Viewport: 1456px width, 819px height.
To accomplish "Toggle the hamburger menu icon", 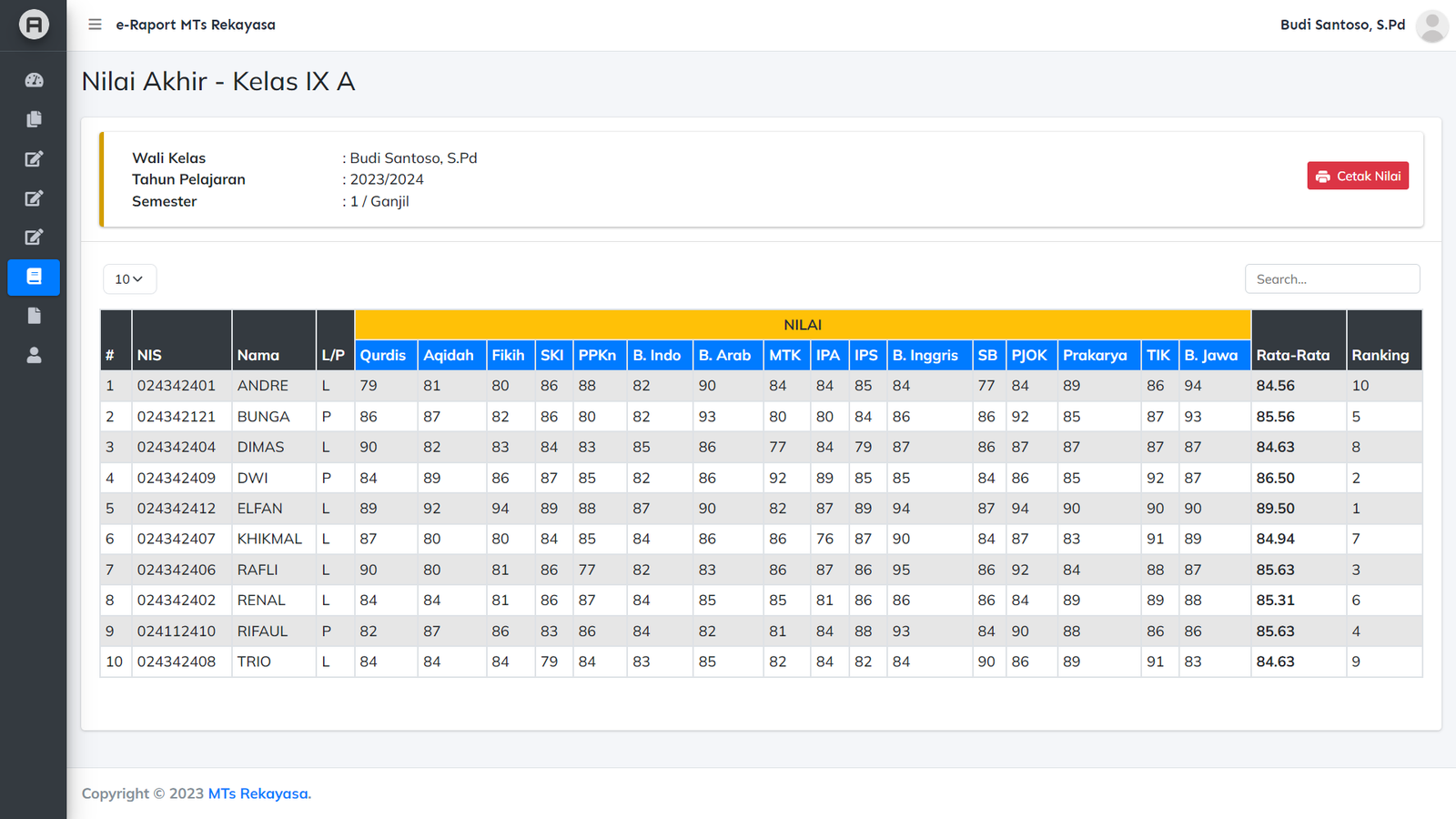I will point(95,25).
